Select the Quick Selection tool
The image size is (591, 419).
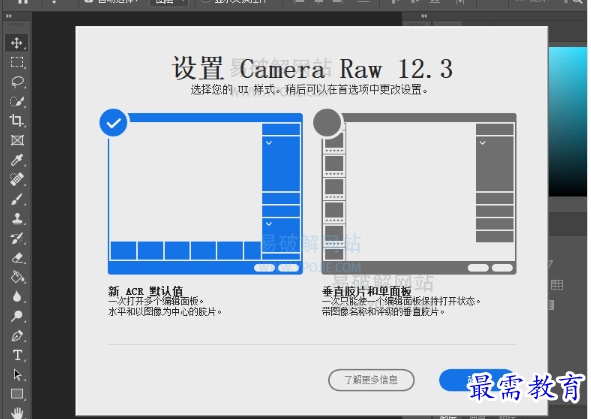pos(17,101)
